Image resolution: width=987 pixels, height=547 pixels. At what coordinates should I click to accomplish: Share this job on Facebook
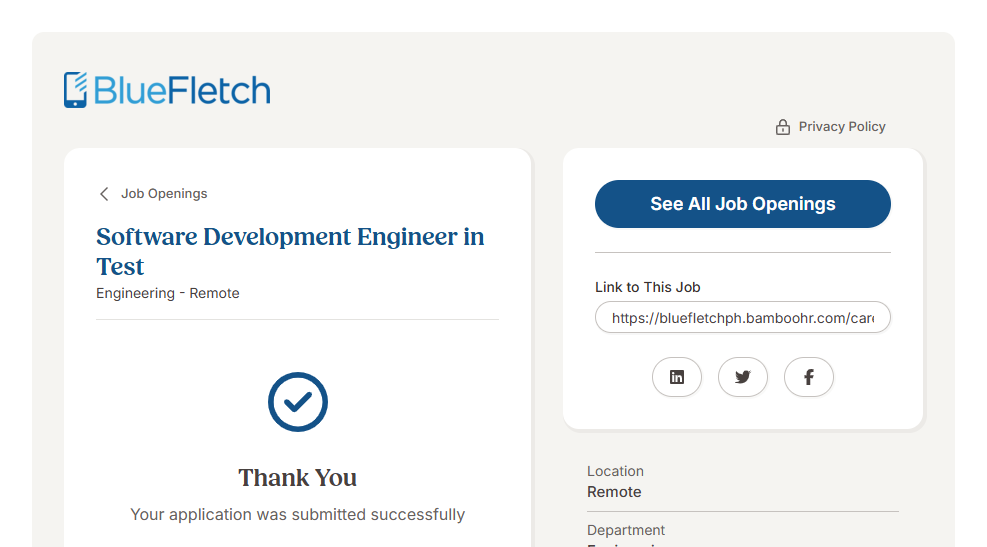[809, 377]
